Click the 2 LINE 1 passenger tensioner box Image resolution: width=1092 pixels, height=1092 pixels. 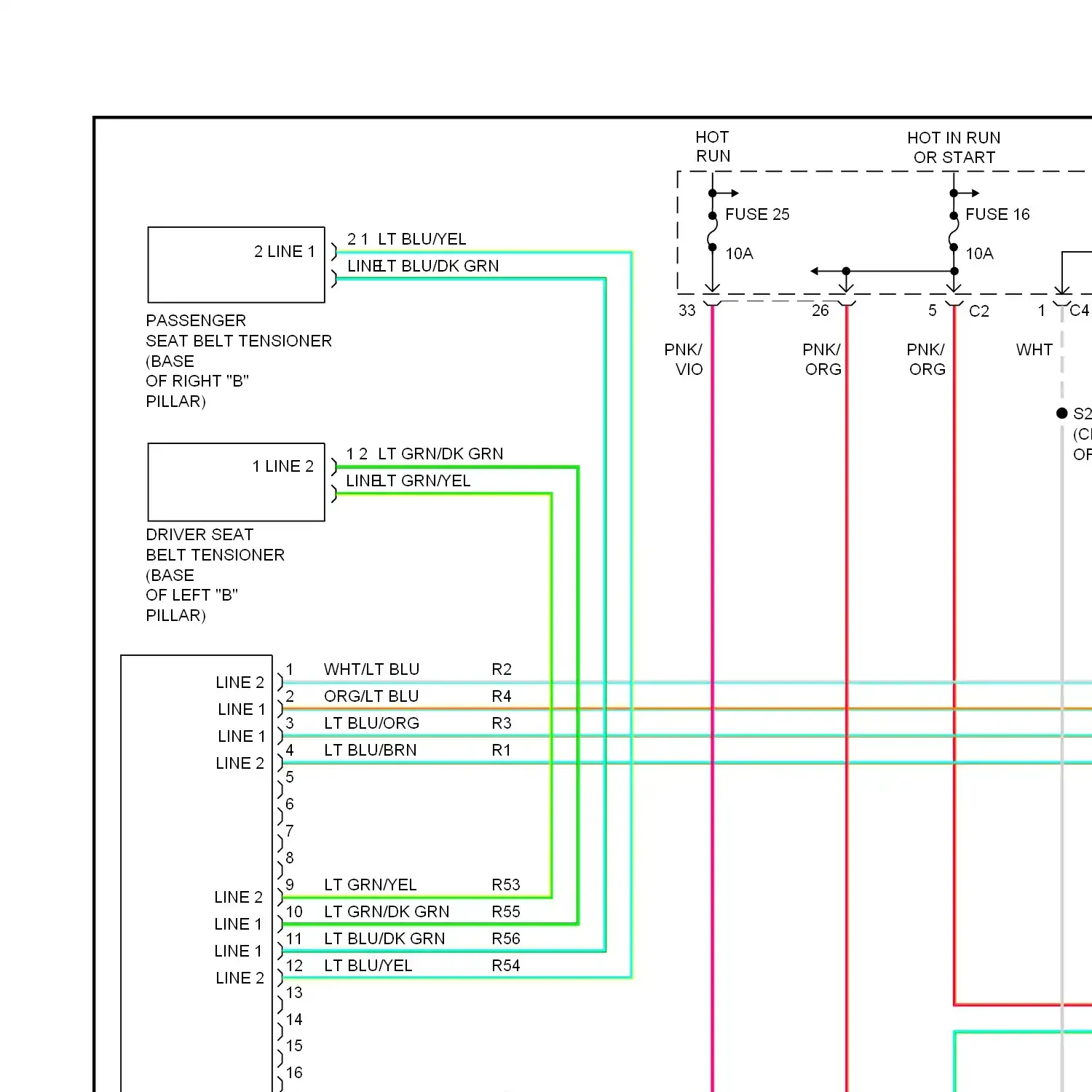[237, 264]
